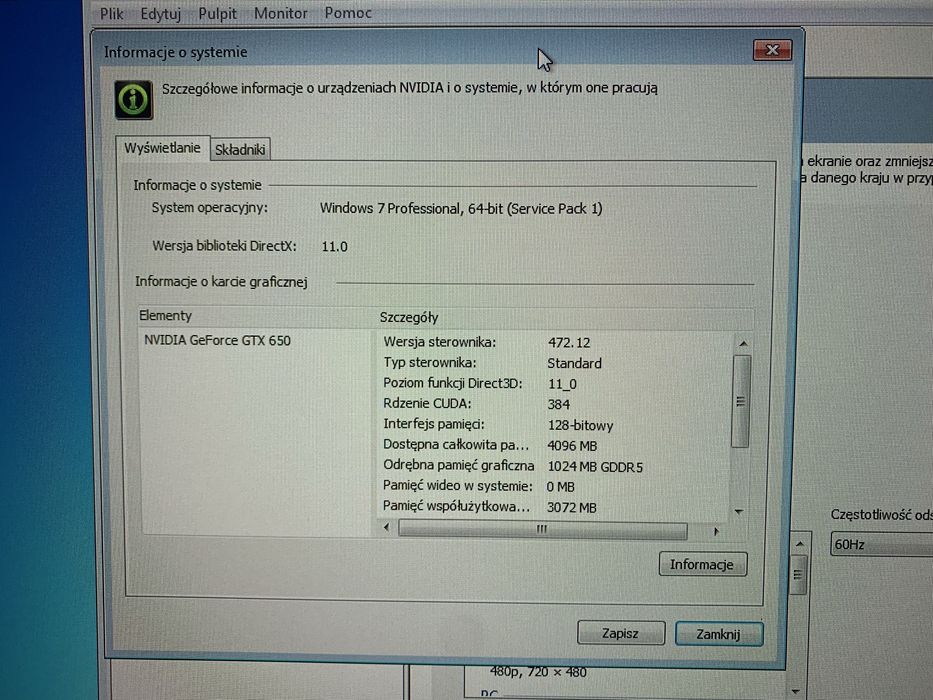The height and width of the screenshot is (700, 933).
Task: Click the horizontal scrollbar thumb
Action: click(543, 530)
